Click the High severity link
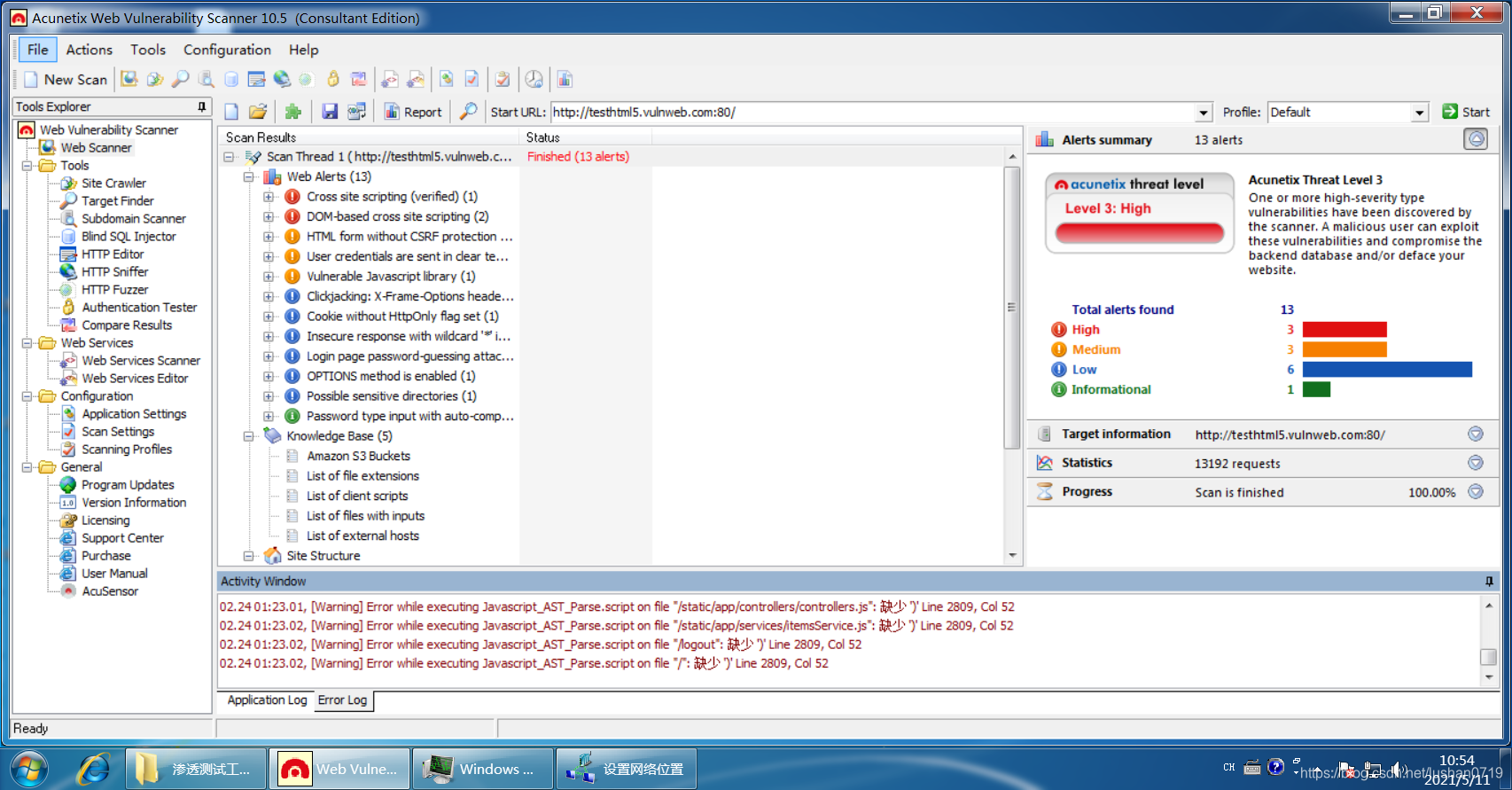Image resolution: width=1512 pixels, height=790 pixels. pos(1086,330)
